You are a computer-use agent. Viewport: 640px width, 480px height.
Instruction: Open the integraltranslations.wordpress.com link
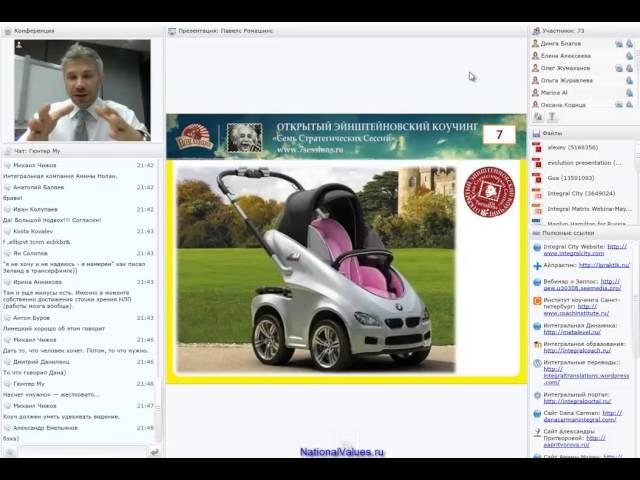tap(586, 376)
